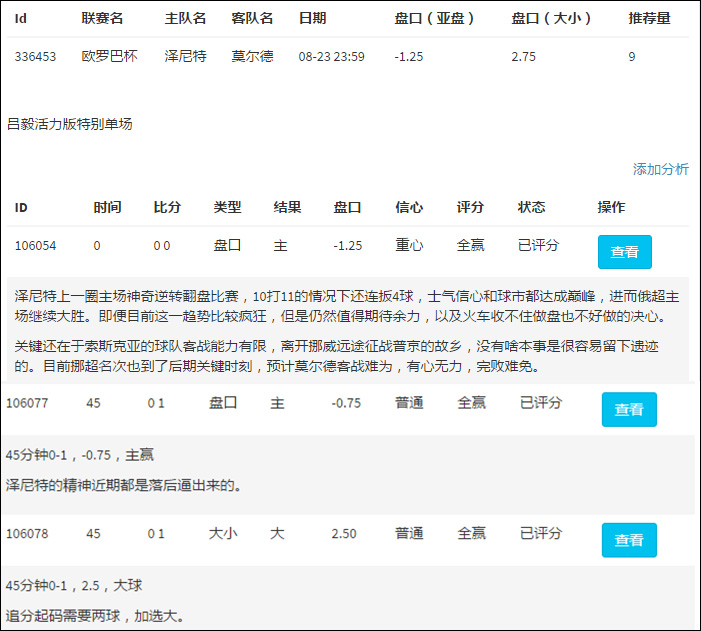Click league name 欧罗巴杯
Viewport: 701px width, 631px height.
[x=110, y=56]
